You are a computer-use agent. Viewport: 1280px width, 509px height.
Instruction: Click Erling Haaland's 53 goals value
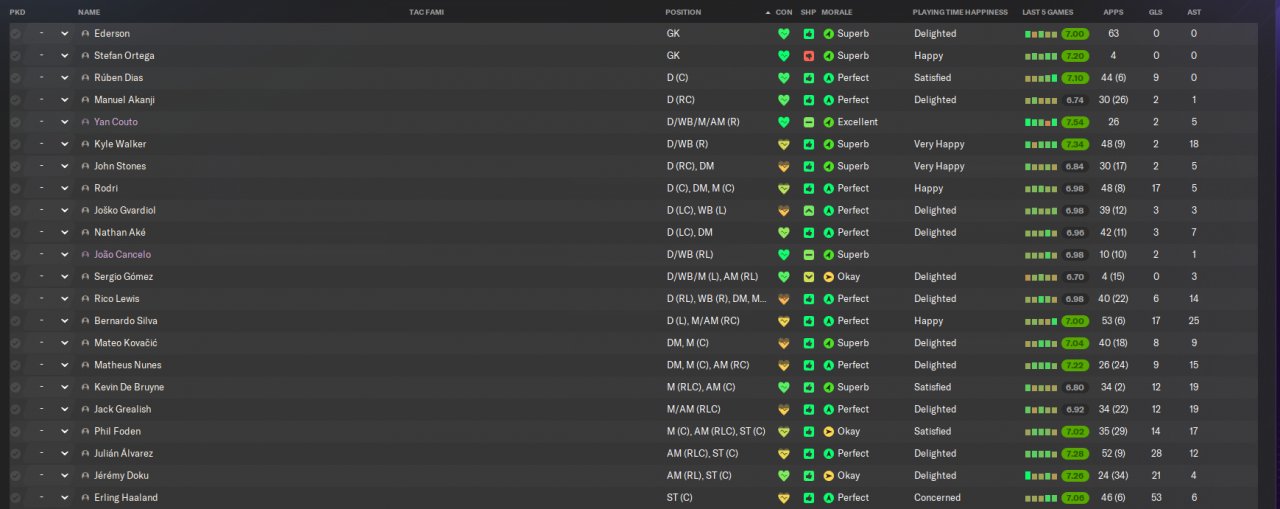[1156, 497]
